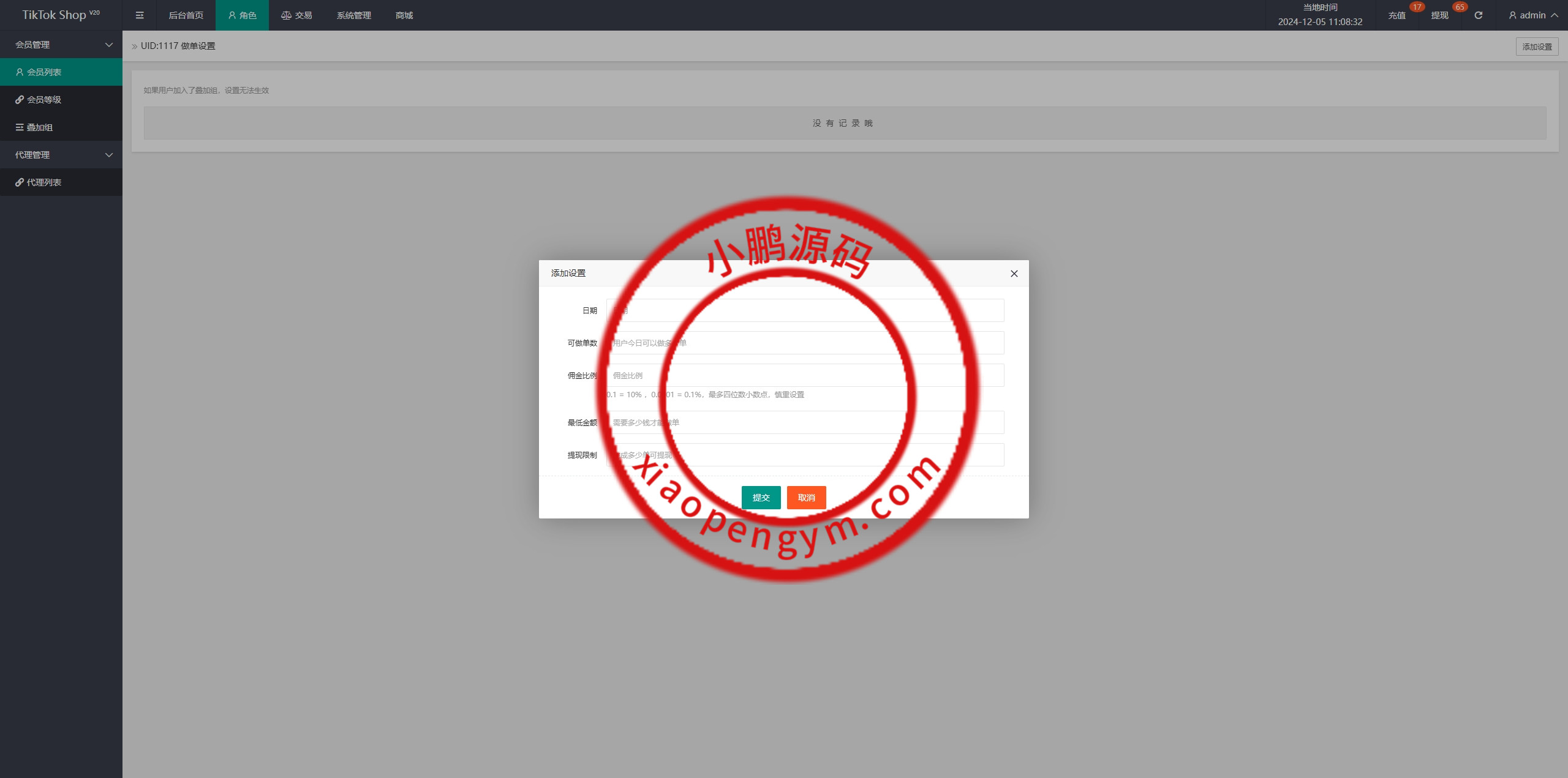Focus the 提现限制 input field
Image resolution: width=1568 pixels, height=778 pixels.
tap(805, 455)
